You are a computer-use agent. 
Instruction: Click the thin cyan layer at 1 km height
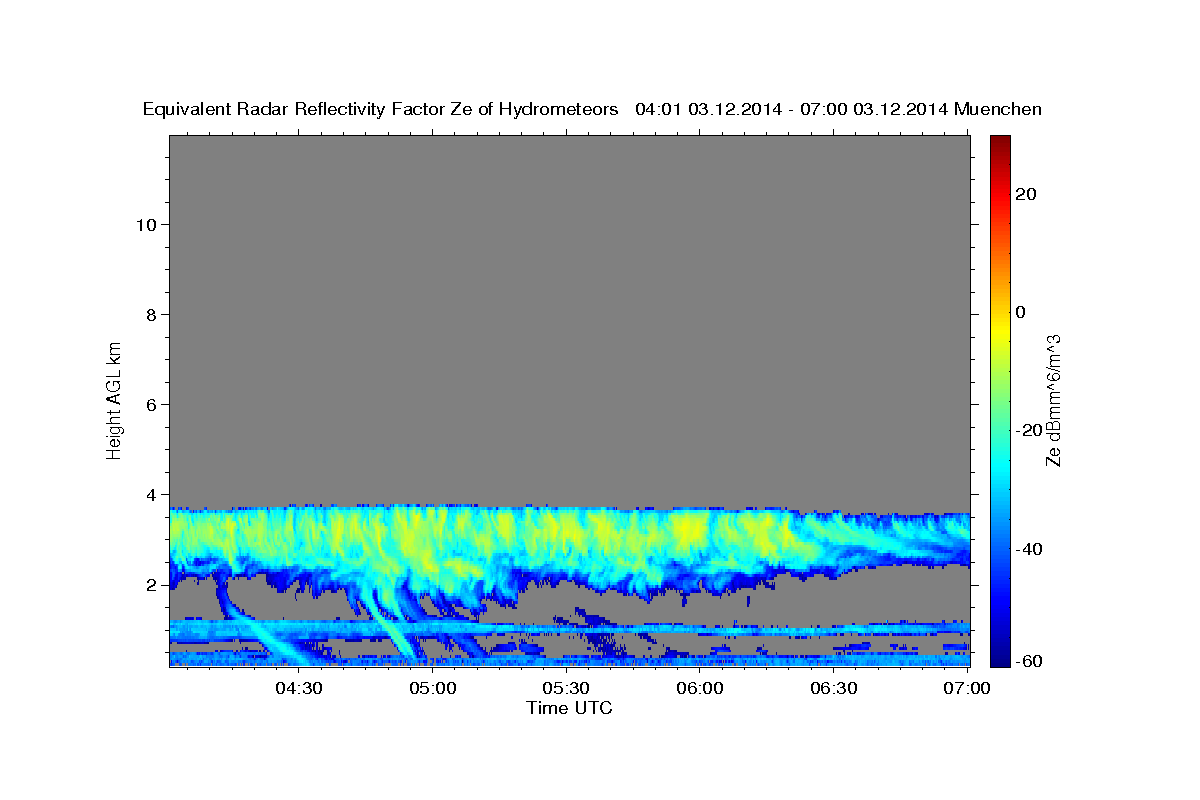tap(569, 628)
